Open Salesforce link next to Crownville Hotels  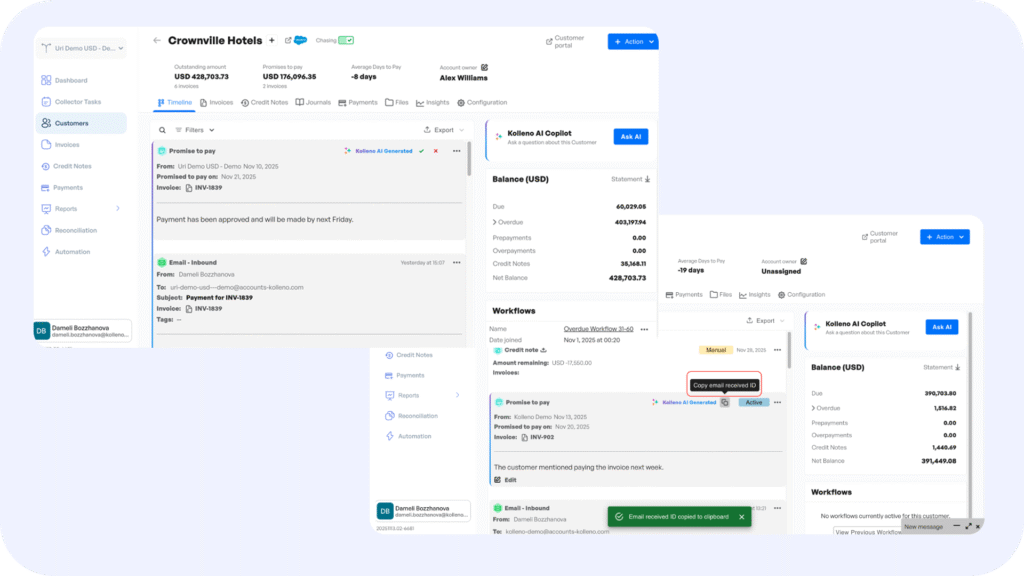(299, 41)
